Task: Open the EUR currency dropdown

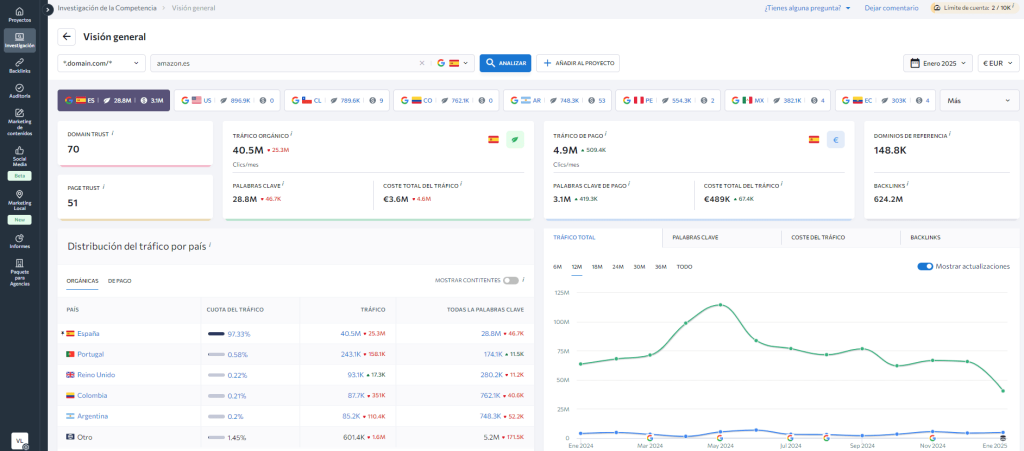Action: pyautogui.click(x=998, y=63)
